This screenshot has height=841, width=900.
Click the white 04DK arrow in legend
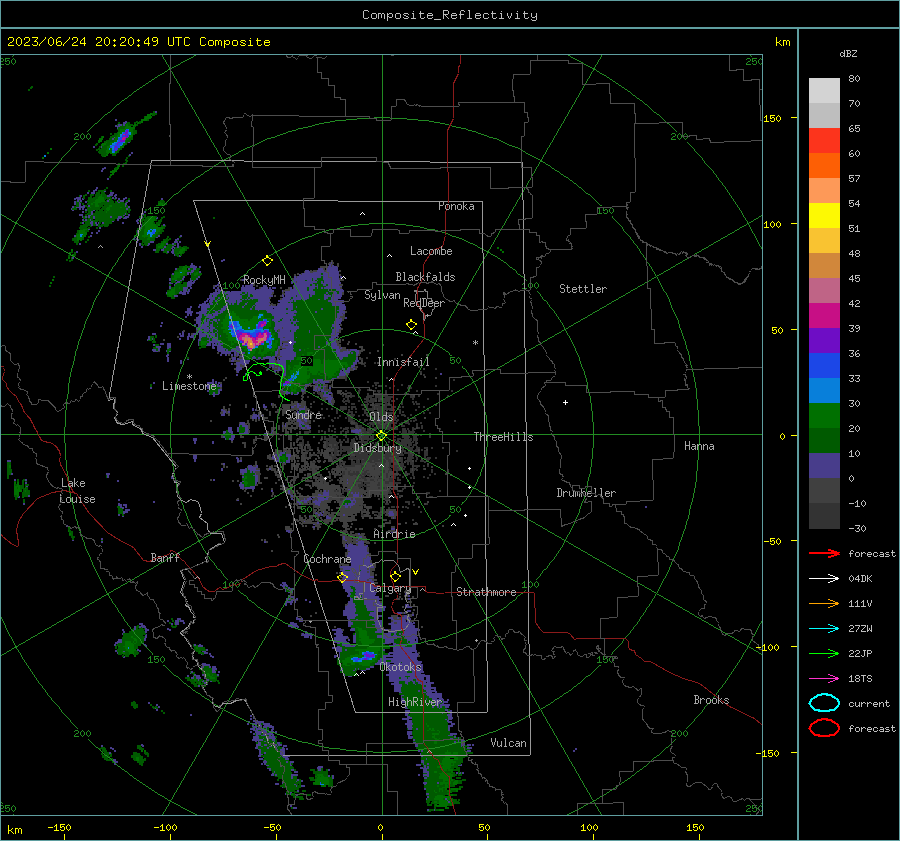click(824, 578)
